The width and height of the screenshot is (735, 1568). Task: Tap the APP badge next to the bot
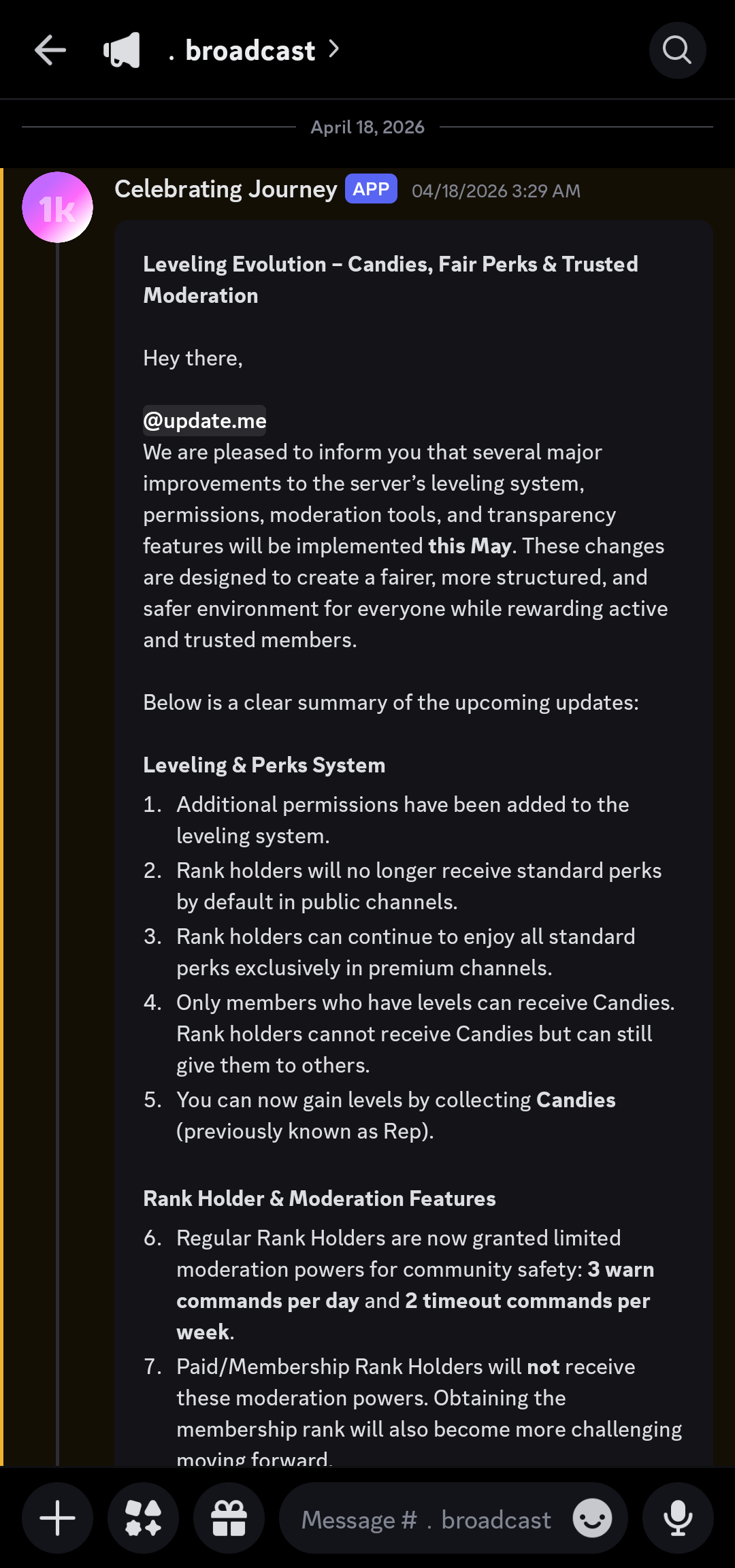tap(371, 189)
